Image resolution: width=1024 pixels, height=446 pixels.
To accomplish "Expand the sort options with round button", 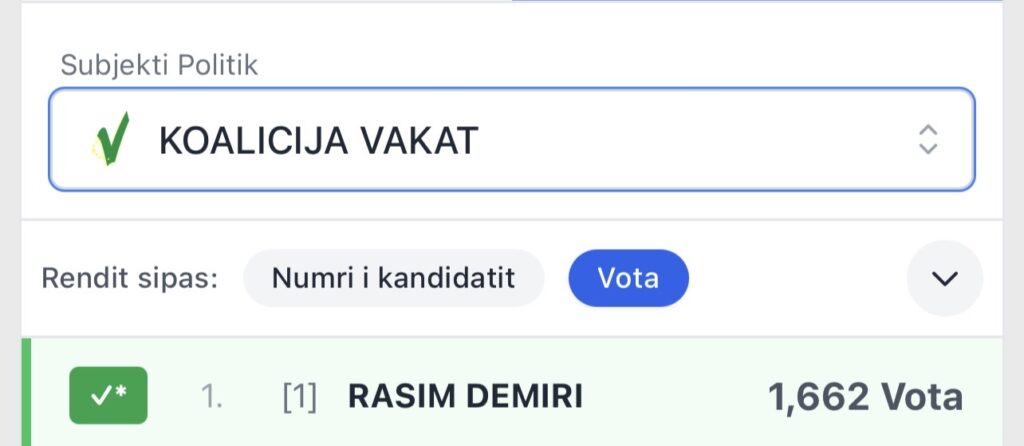I will [944, 278].
